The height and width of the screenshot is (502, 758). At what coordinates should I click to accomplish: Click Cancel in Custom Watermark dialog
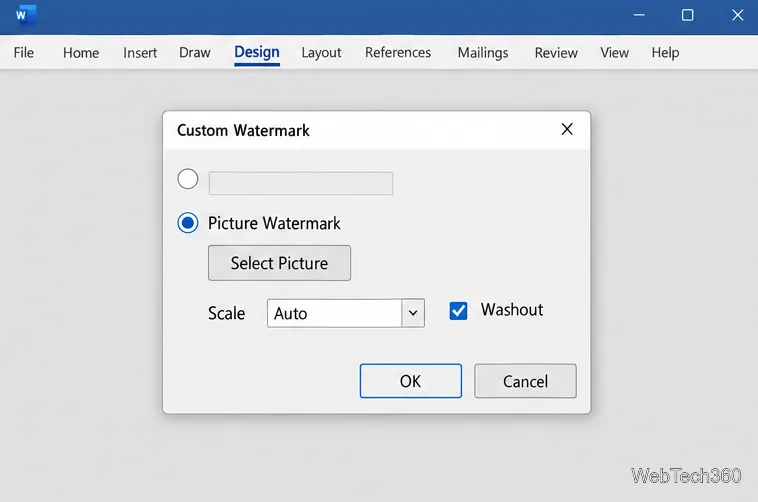525,381
